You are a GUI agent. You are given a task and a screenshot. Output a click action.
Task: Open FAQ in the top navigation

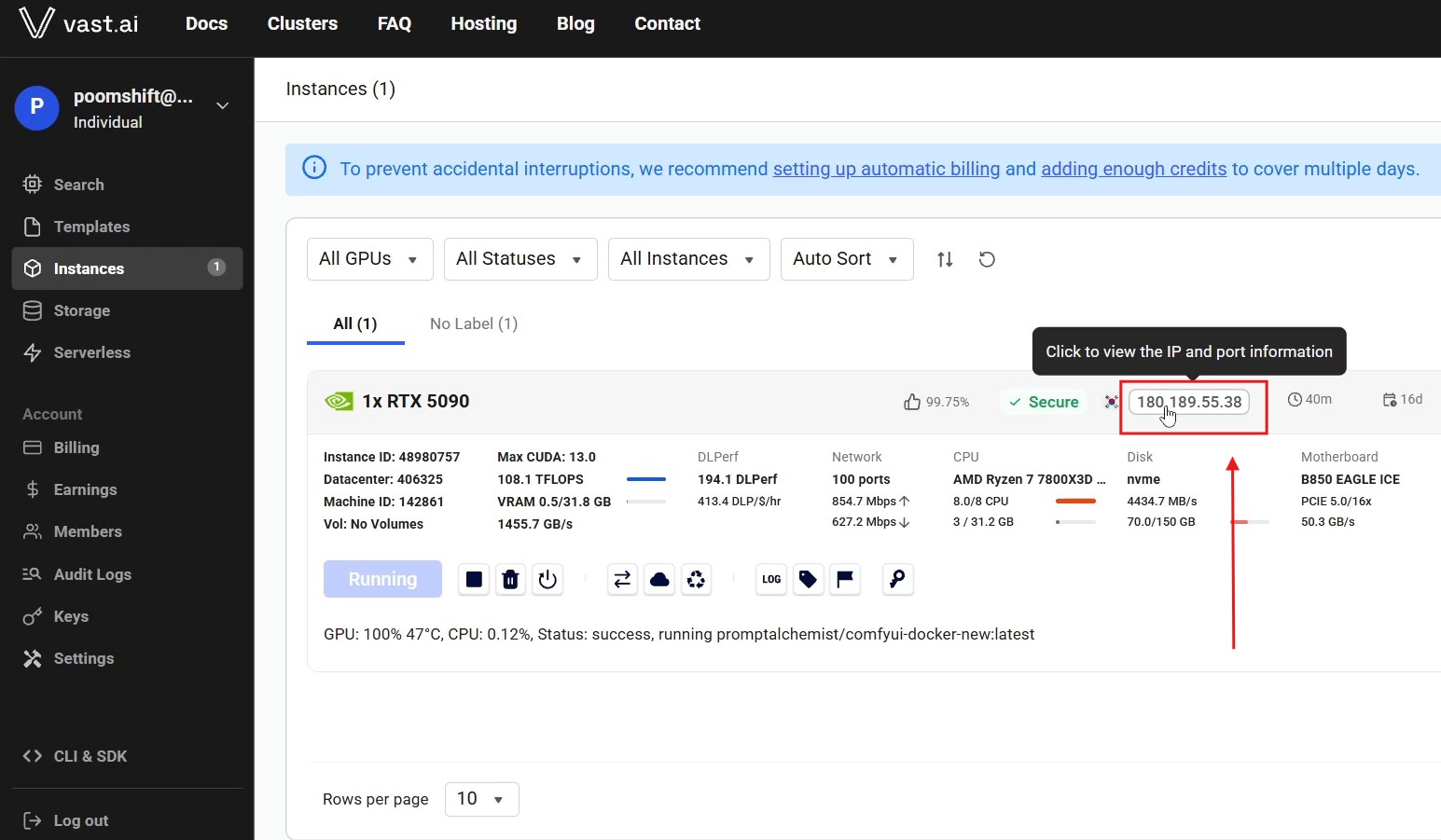tap(395, 23)
